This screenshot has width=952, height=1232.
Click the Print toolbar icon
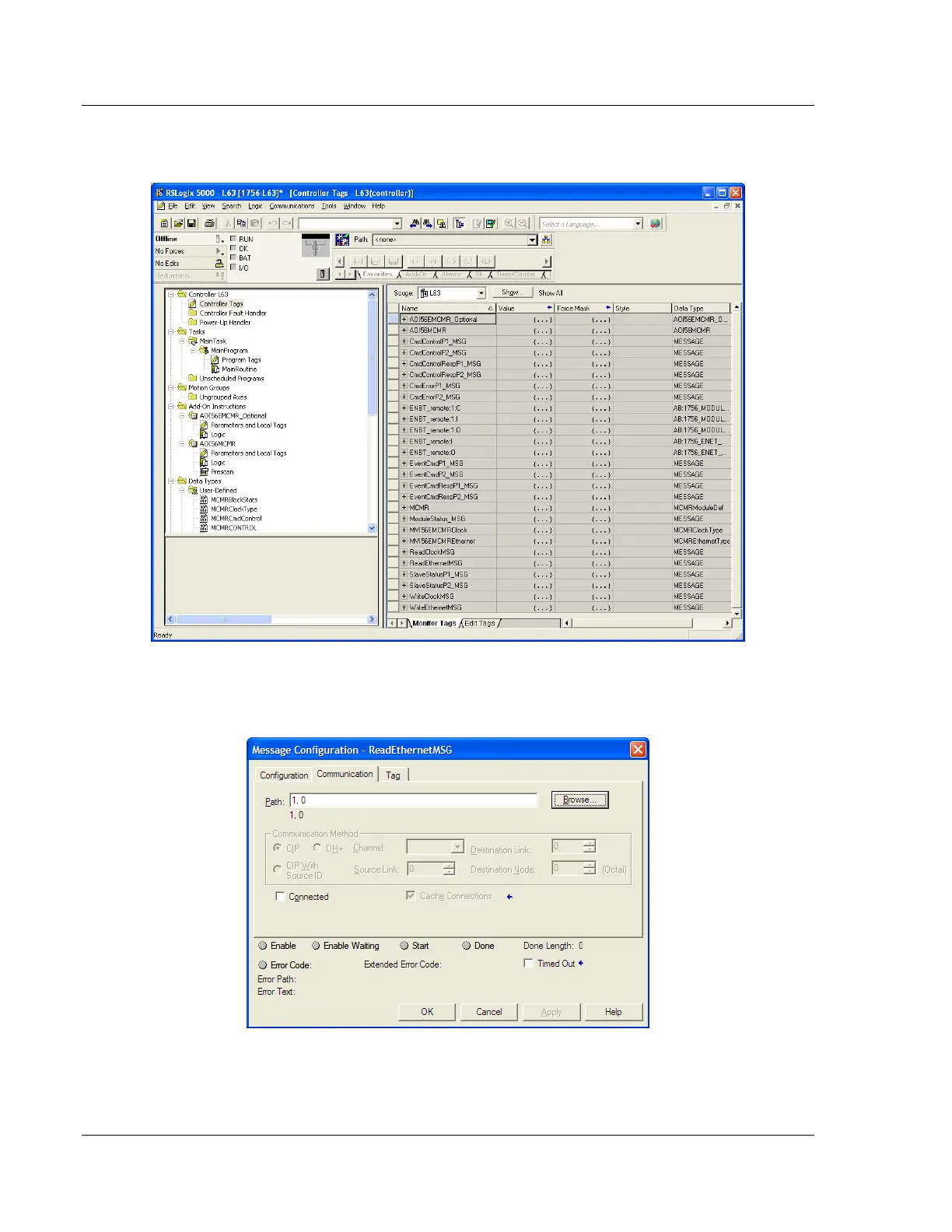coord(209,224)
